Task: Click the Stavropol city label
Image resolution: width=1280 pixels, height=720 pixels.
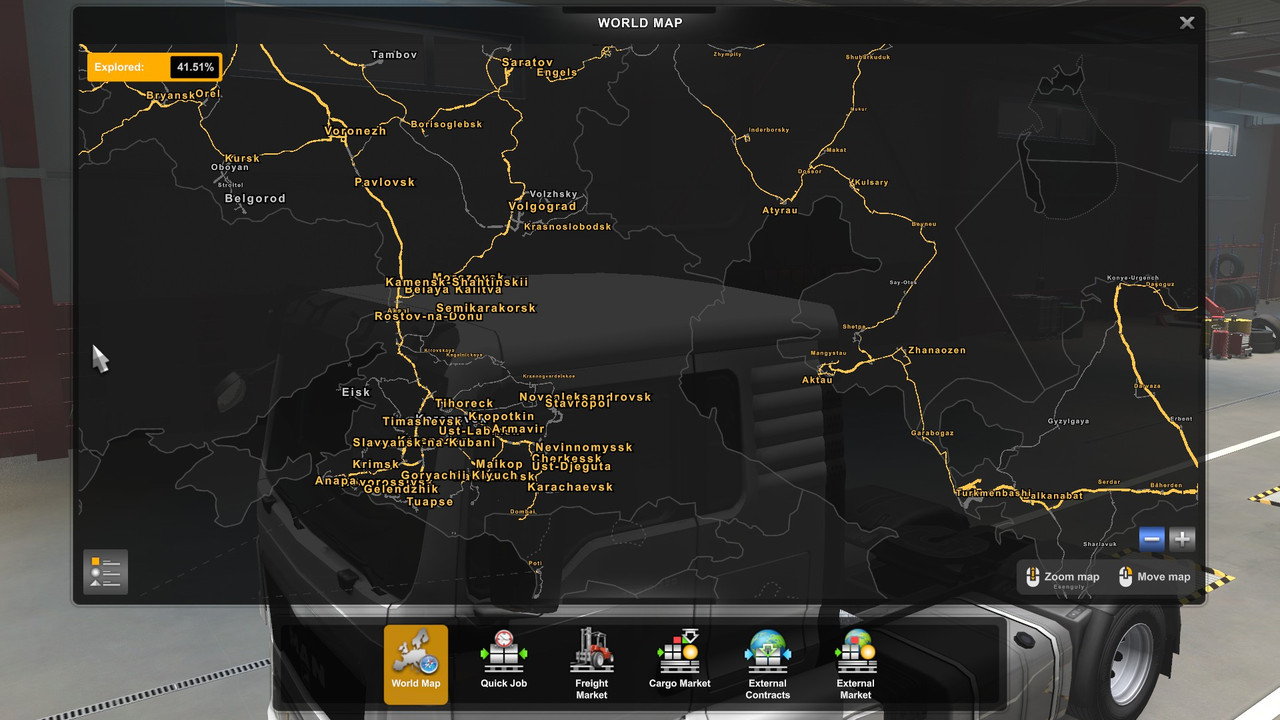Action: coord(578,404)
